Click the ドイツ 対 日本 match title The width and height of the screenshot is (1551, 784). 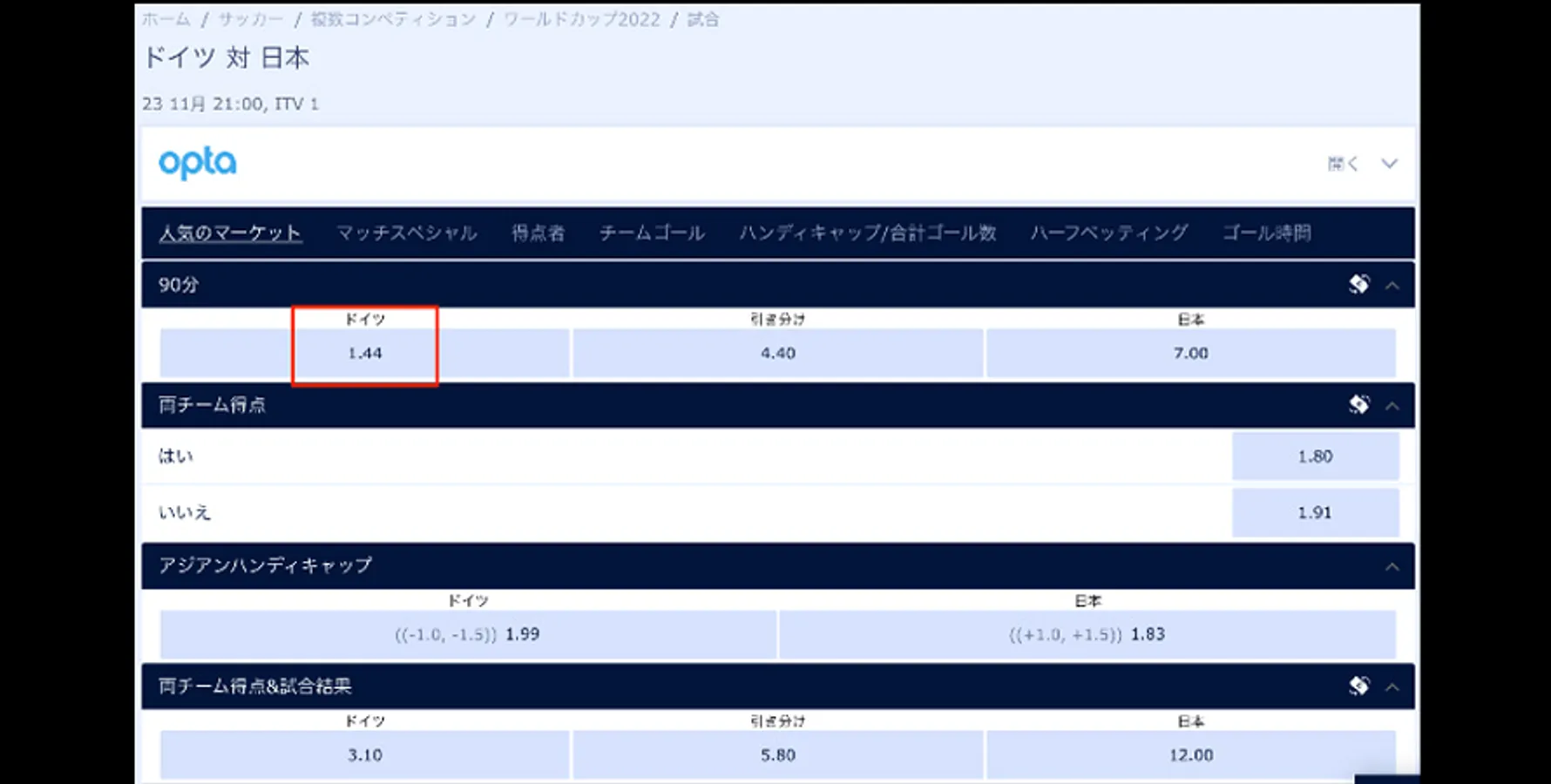[226, 57]
